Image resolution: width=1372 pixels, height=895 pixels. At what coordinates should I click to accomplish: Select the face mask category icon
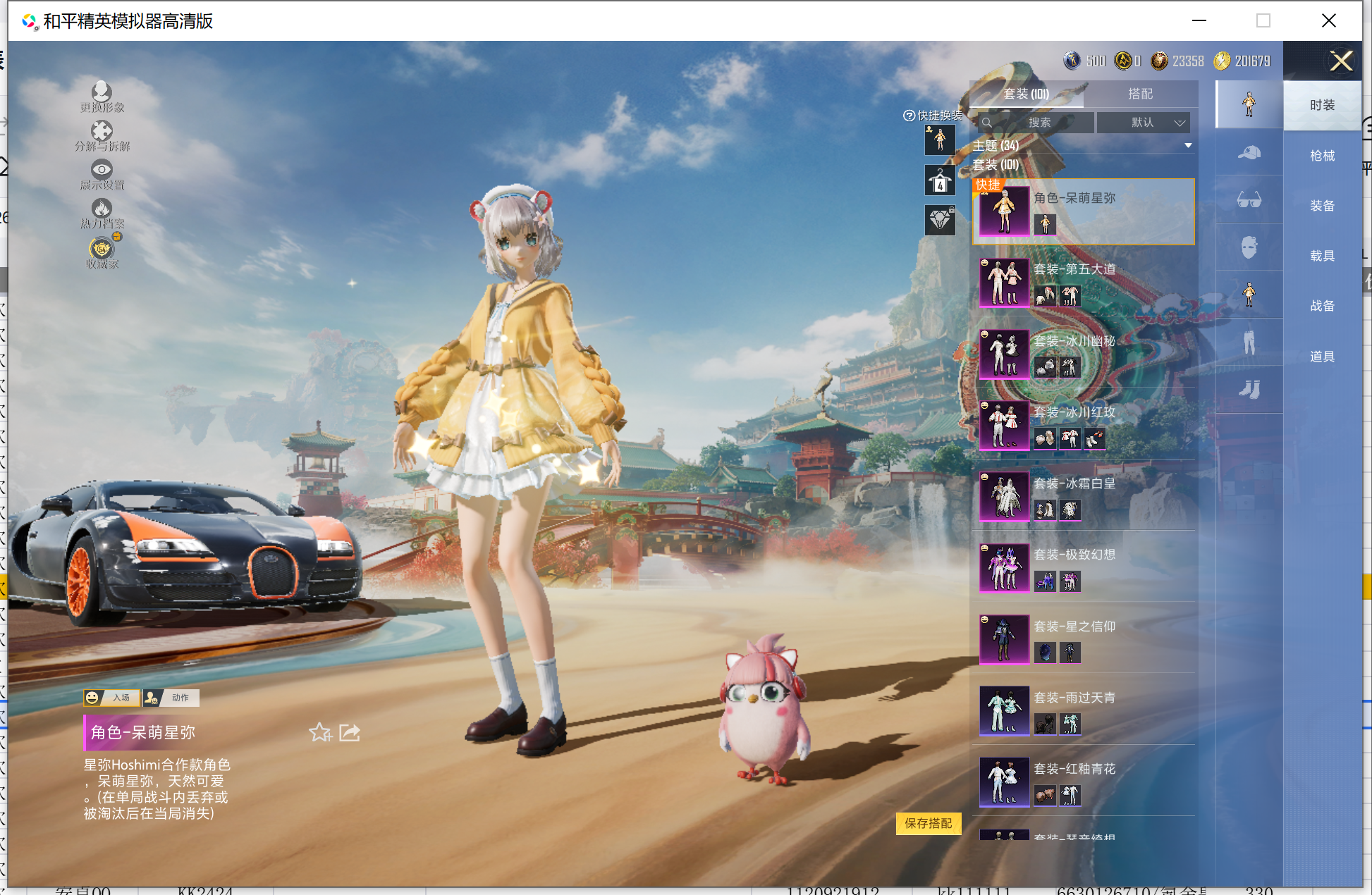tap(1249, 247)
